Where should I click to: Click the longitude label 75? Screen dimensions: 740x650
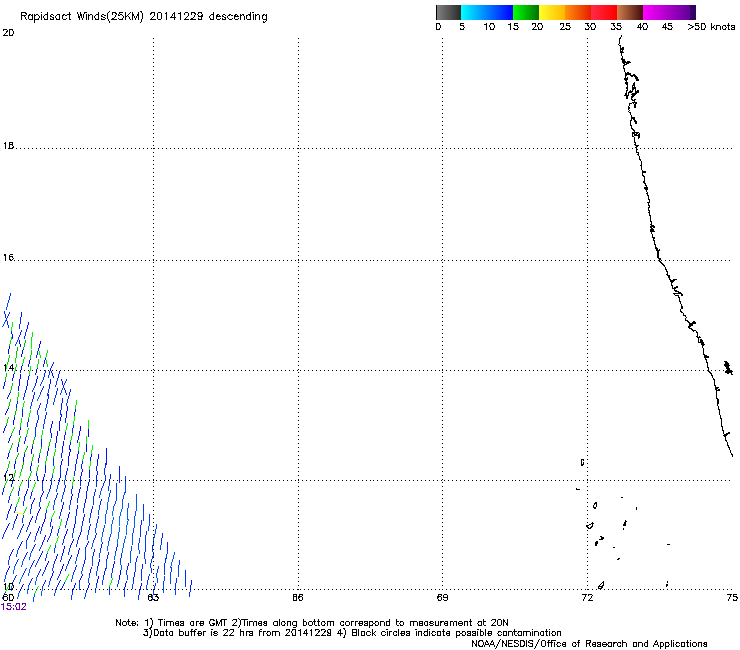pos(732,598)
